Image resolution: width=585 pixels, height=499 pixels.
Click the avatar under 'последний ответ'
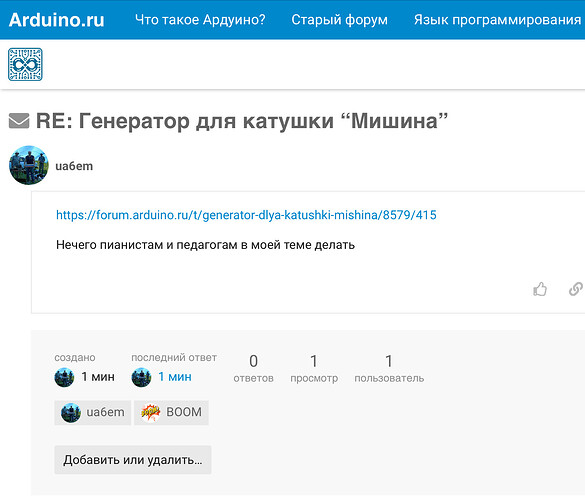coord(141,377)
